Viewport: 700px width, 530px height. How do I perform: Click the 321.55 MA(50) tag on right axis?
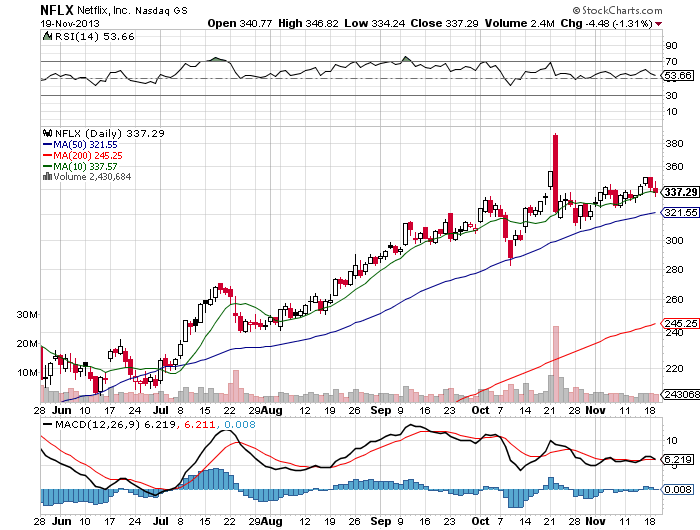point(680,213)
